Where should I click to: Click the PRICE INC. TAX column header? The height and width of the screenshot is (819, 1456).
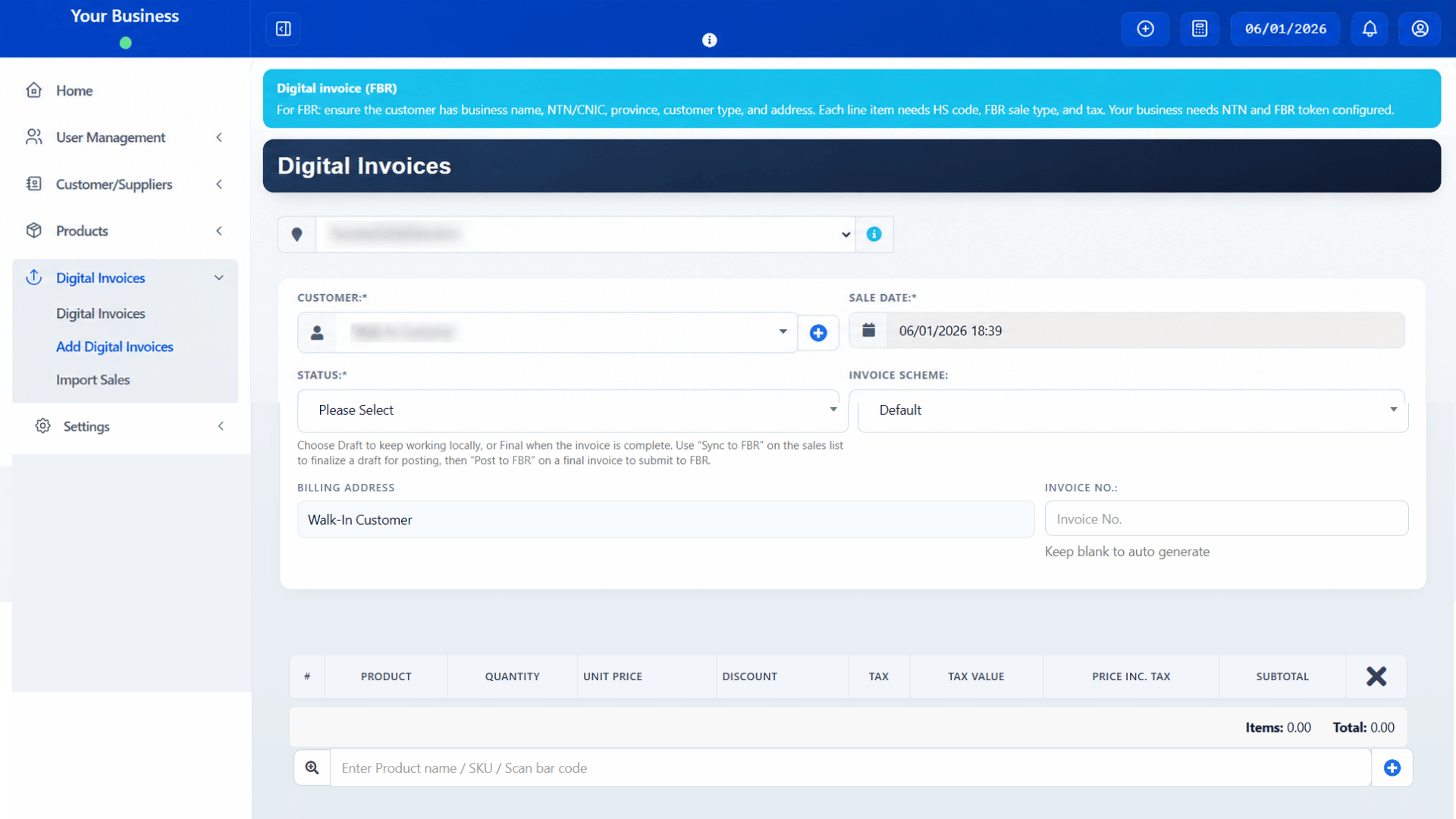tap(1131, 676)
